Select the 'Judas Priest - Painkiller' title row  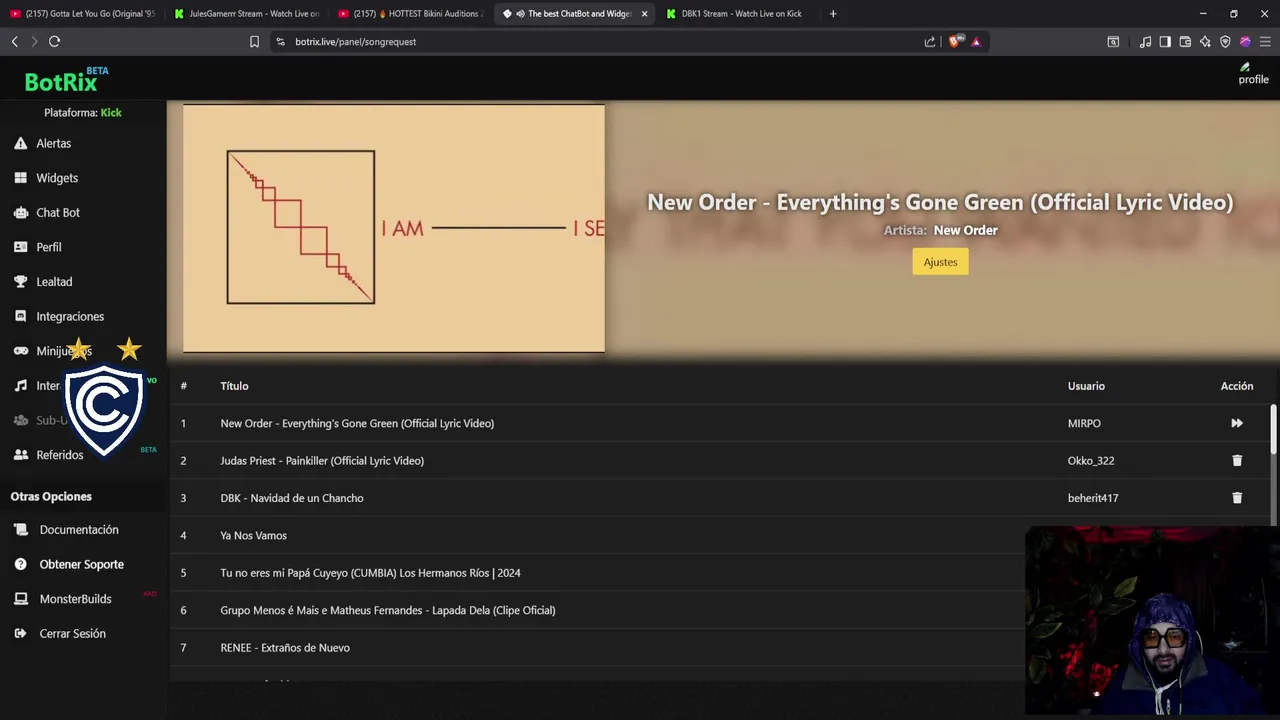pyautogui.click(x=322, y=461)
